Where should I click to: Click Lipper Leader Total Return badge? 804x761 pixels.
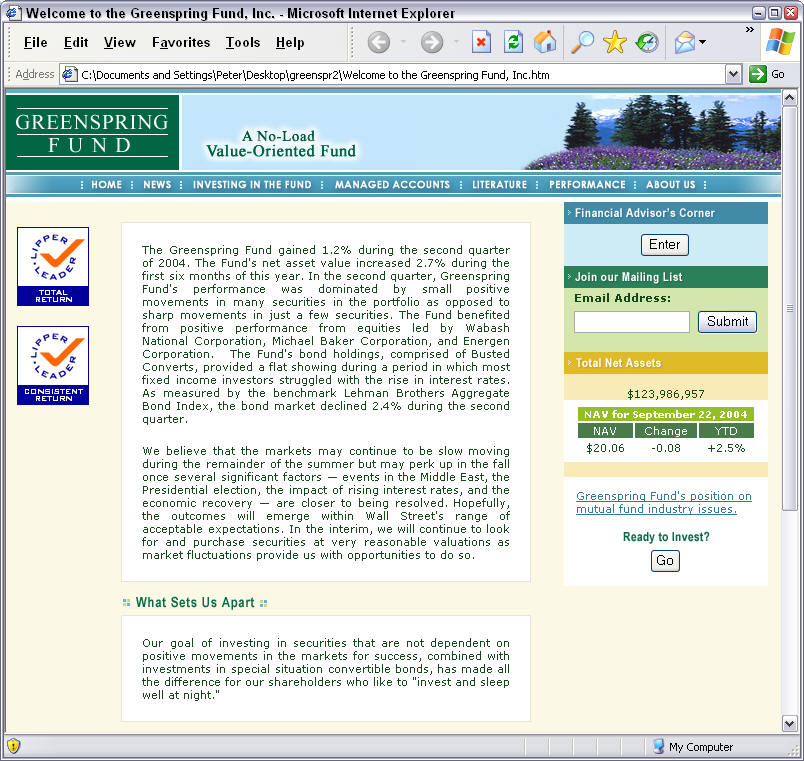tap(53, 267)
